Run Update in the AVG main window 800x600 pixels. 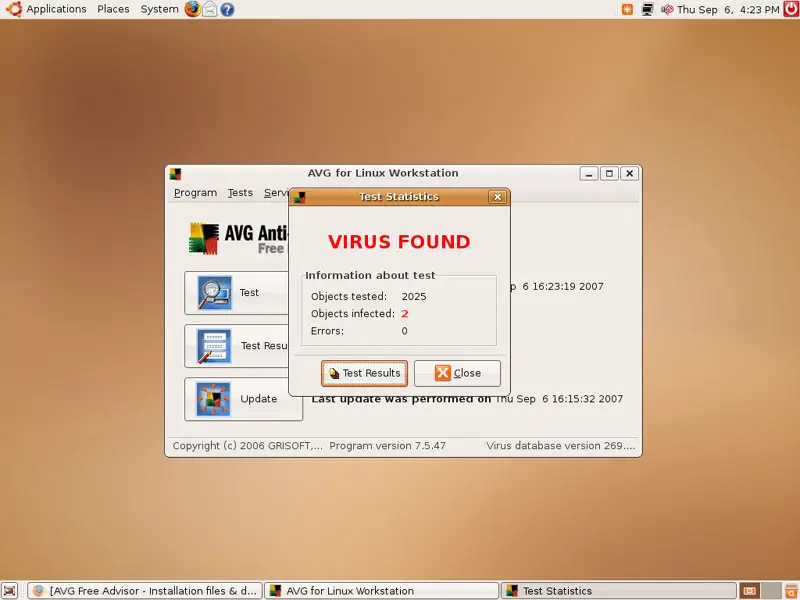coord(243,399)
